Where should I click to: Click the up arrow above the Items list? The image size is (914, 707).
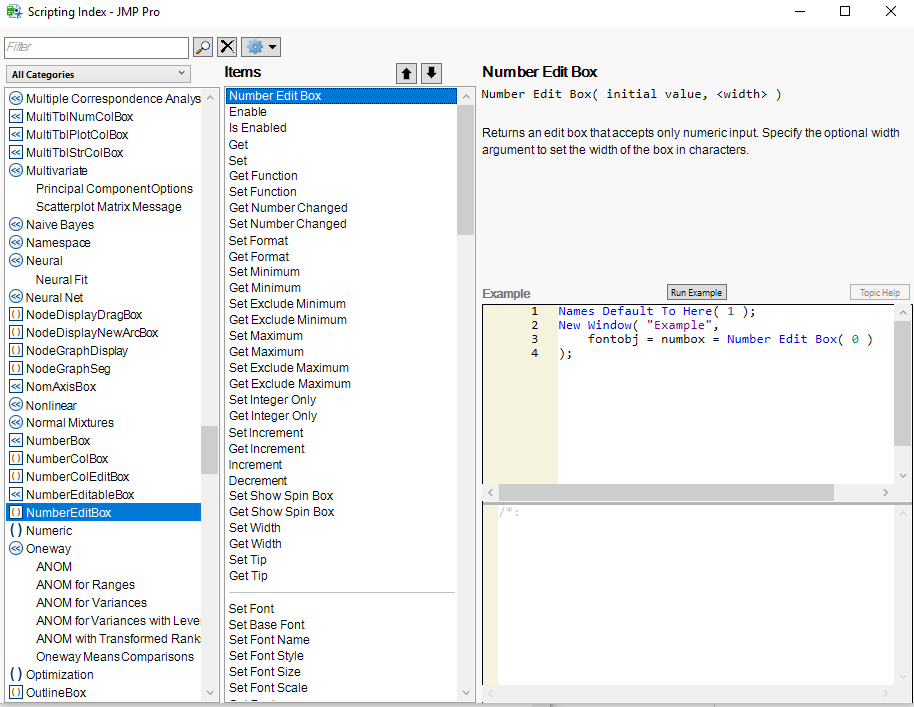click(406, 73)
